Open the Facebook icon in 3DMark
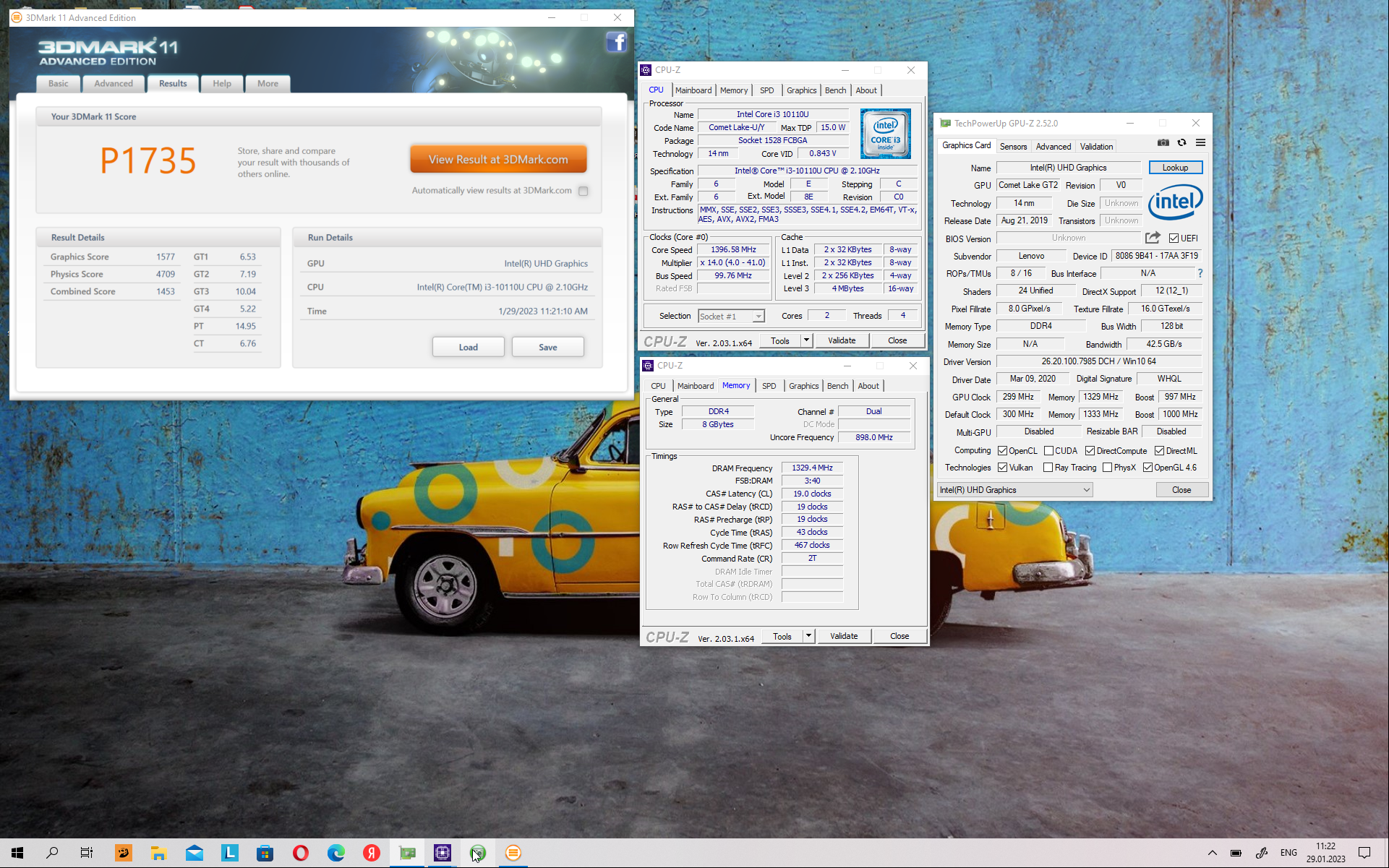 click(x=616, y=42)
